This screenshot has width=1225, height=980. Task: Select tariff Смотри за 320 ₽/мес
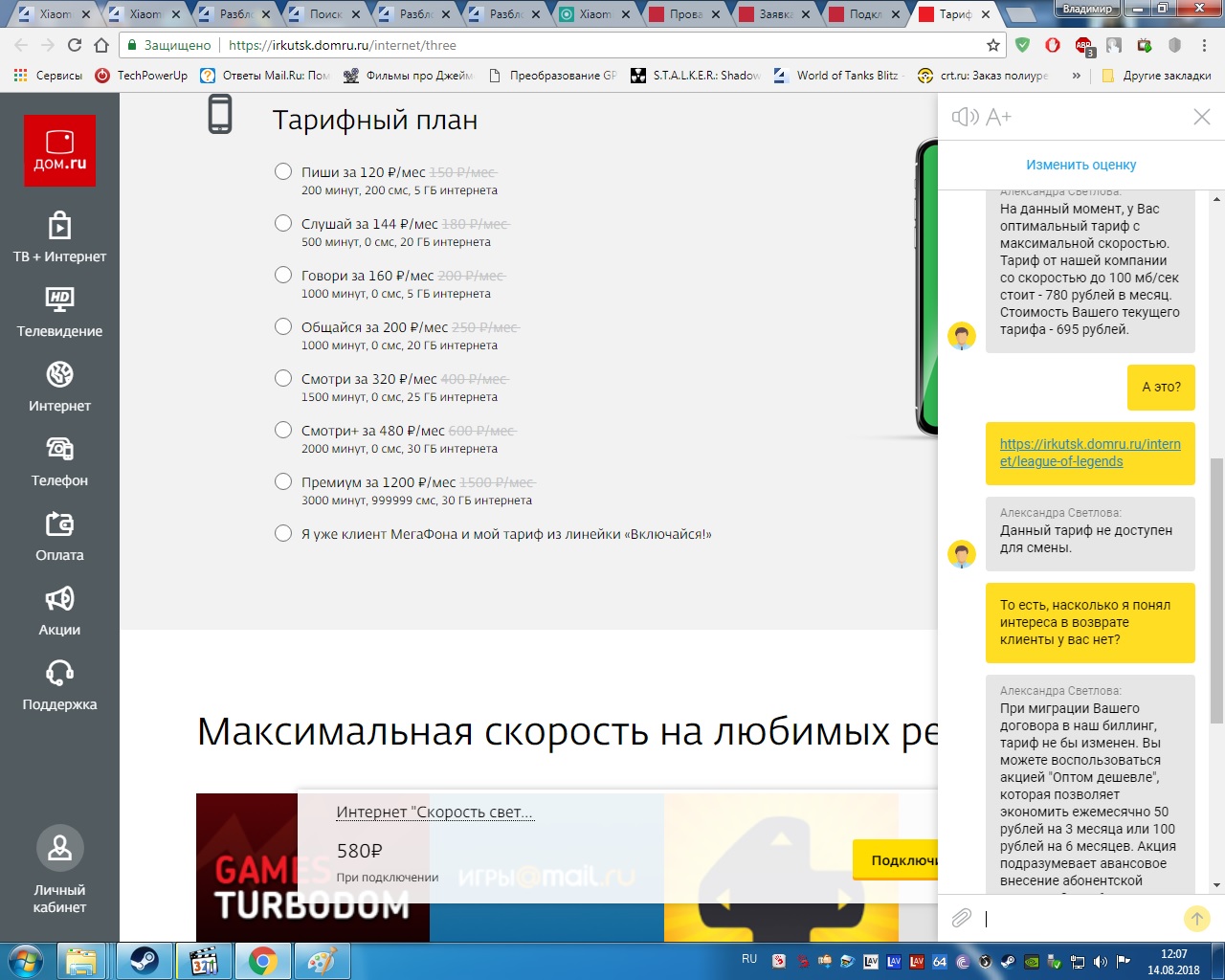pyautogui.click(x=283, y=378)
